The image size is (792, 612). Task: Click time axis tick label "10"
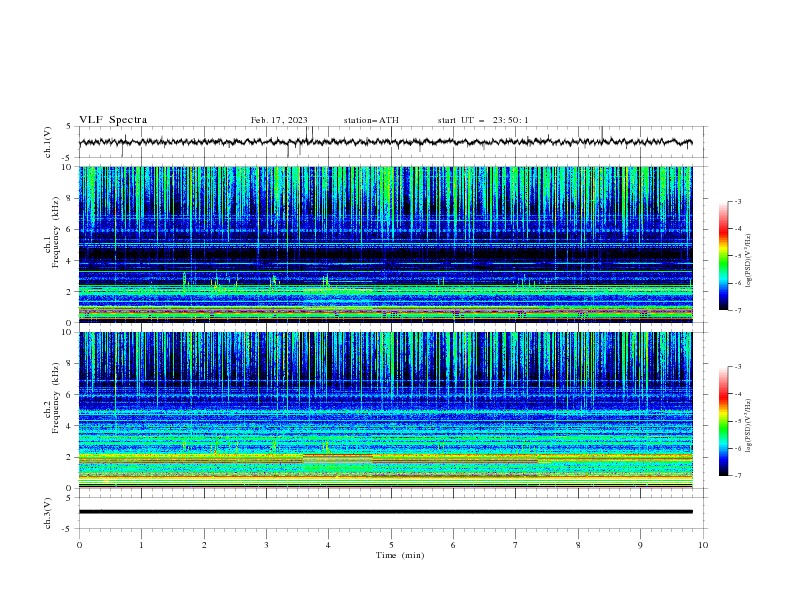[x=703, y=545]
